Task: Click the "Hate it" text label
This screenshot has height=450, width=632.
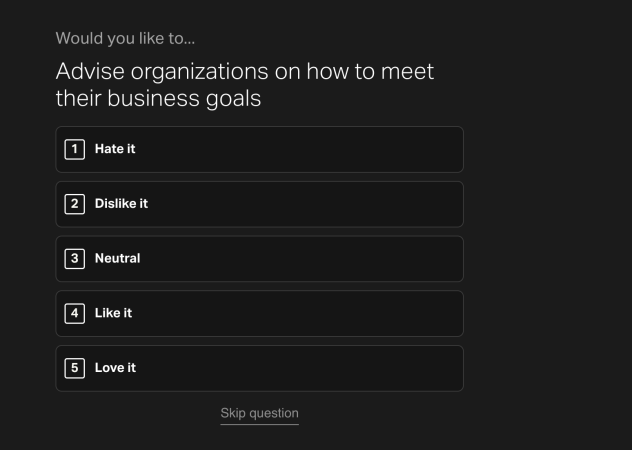Action: click(x=115, y=149)
